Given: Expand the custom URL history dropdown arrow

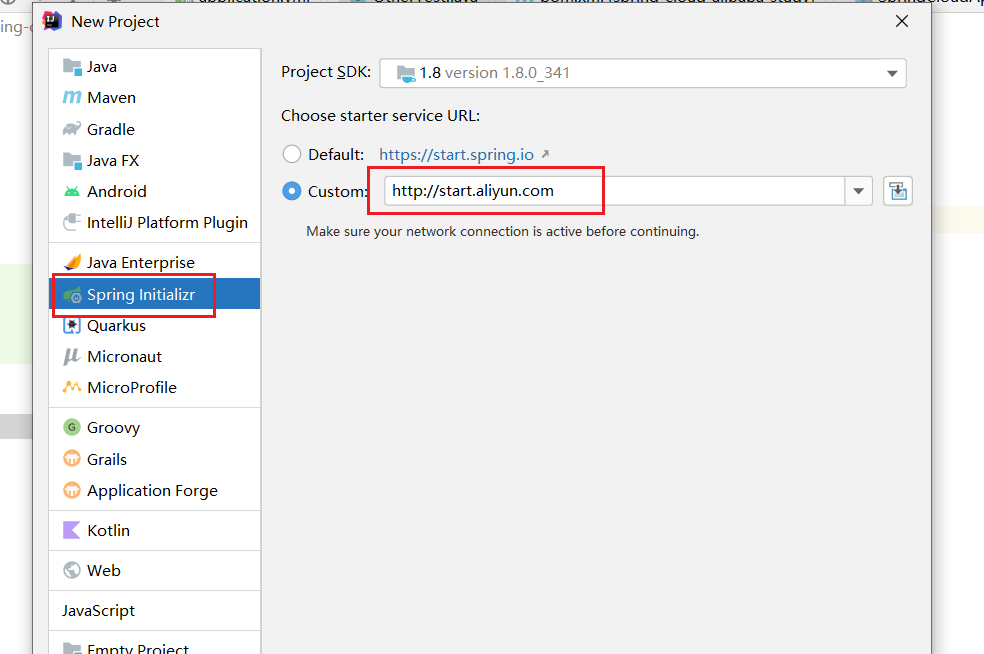Looking at the screenshot, I should (x=858, y=191).
